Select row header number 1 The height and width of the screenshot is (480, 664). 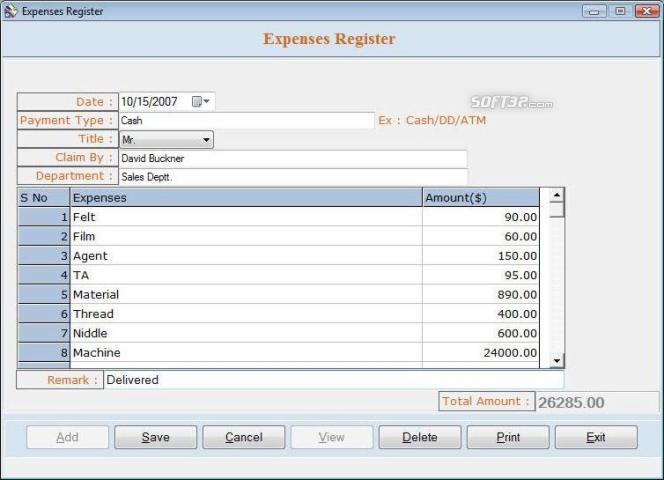44,217
